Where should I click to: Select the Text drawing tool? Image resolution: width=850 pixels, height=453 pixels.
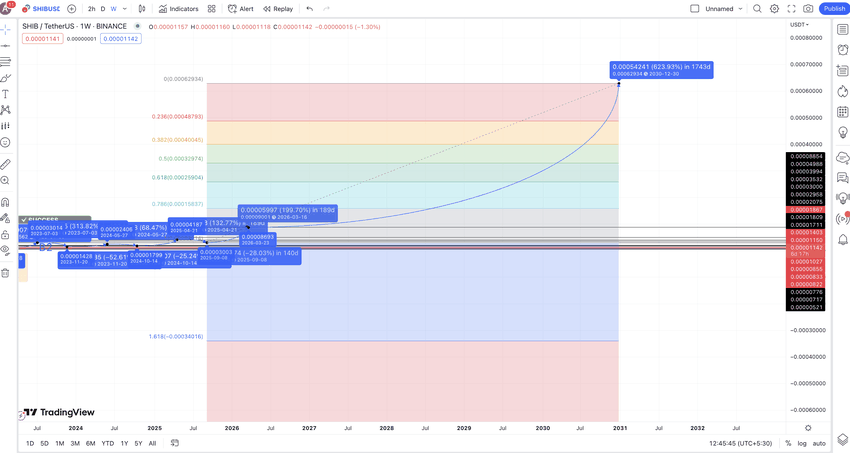[5, 94]
